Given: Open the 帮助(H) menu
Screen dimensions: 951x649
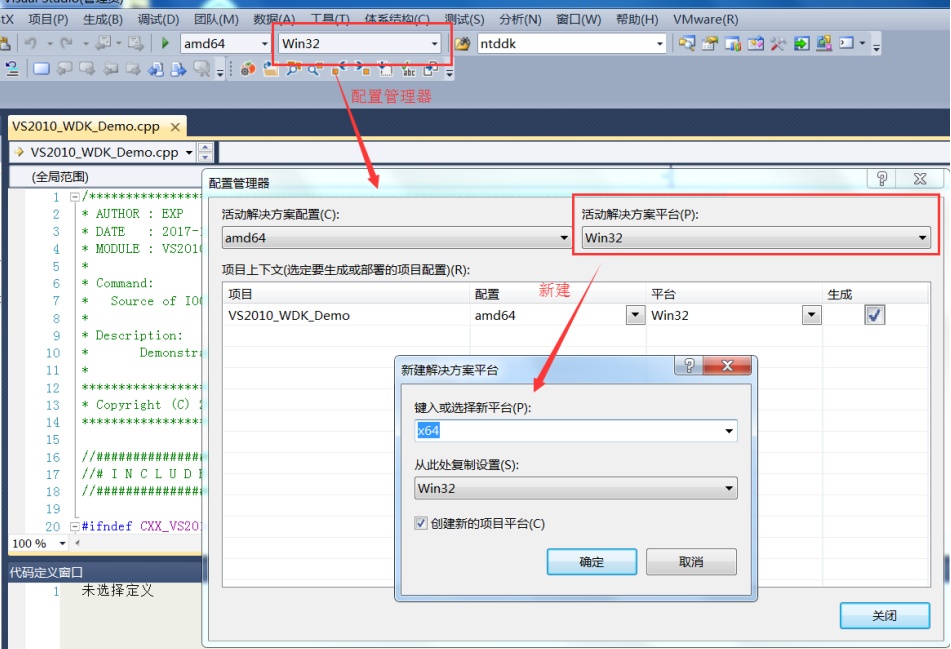Looking at the screenshot, I should click(x=637, y=19).
